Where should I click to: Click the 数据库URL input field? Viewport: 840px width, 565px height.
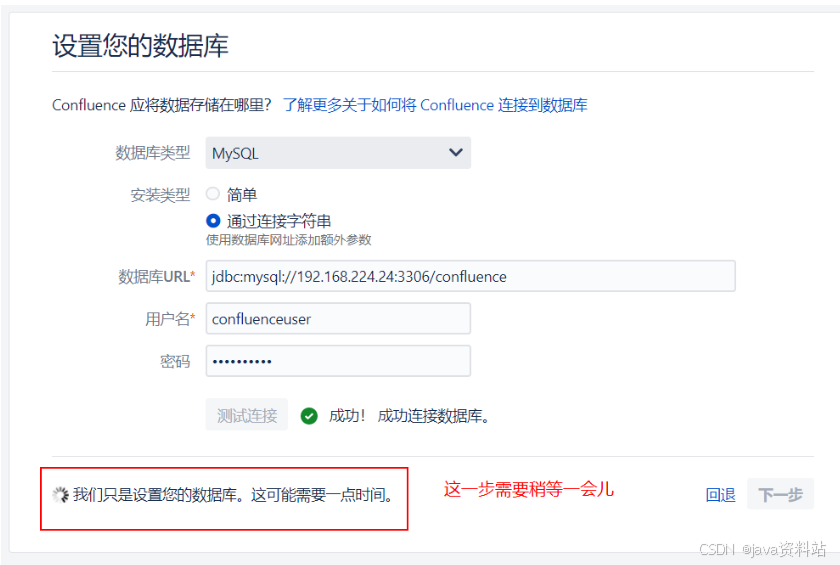click(x=470, y=276)
